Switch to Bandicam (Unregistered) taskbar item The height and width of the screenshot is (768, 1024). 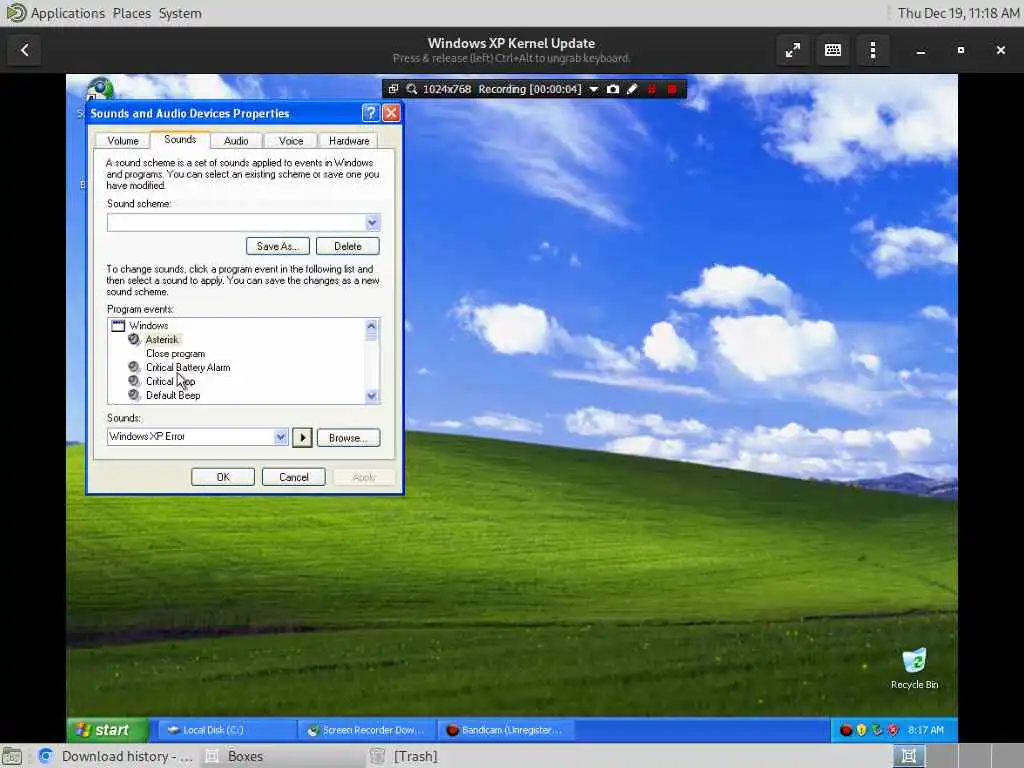[505, 729]
